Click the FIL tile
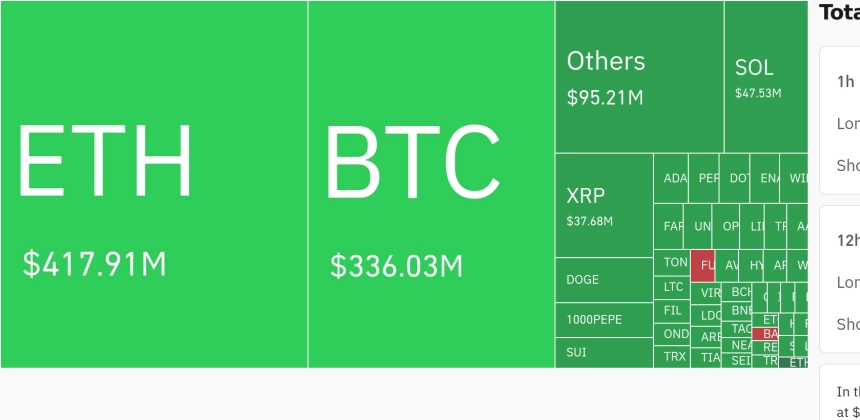The width and height of the screenshot is (860, 420). pos(672,311)
